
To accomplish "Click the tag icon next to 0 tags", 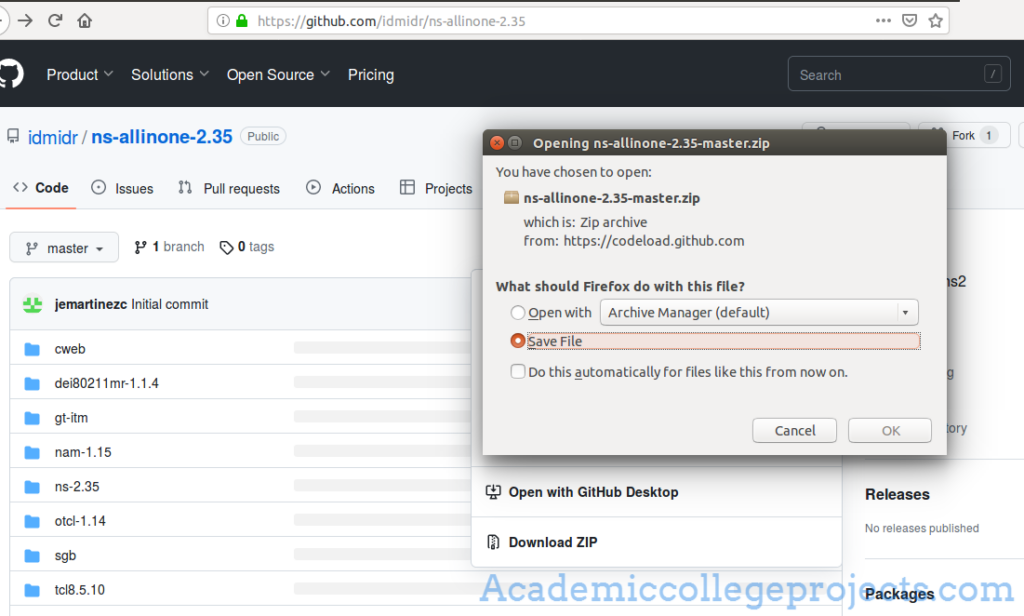I will [x=226, y=248].
